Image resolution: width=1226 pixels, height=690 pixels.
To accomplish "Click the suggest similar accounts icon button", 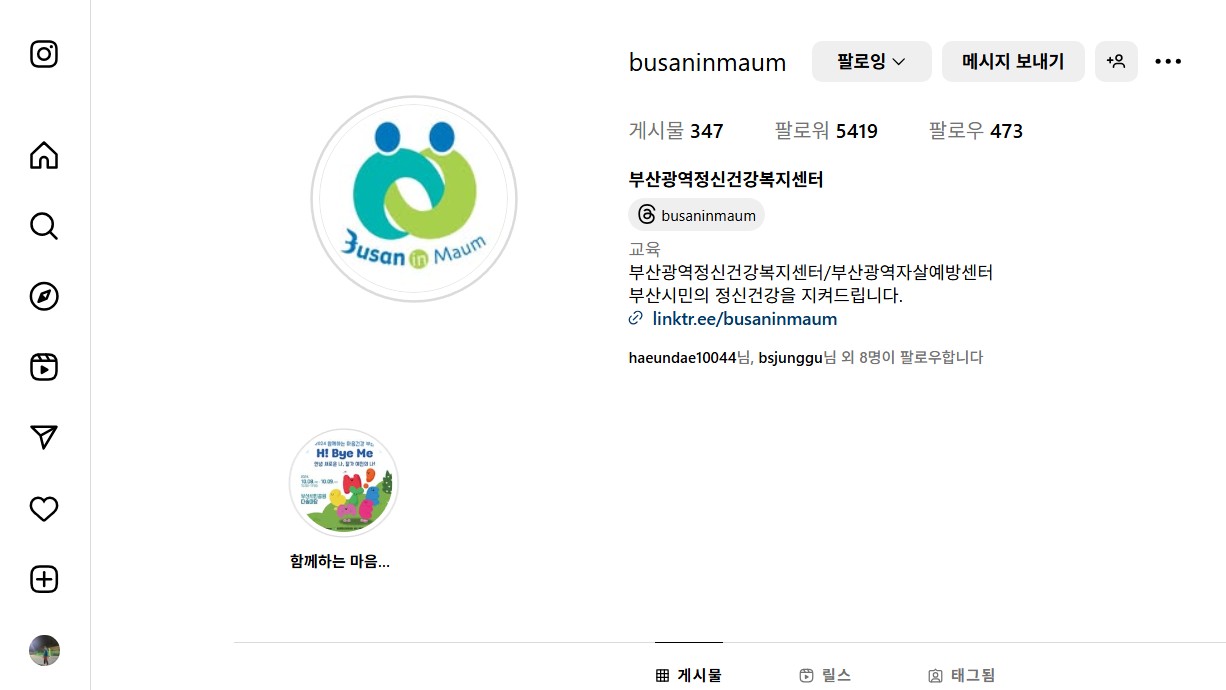I will click(x=1116, y=61).
